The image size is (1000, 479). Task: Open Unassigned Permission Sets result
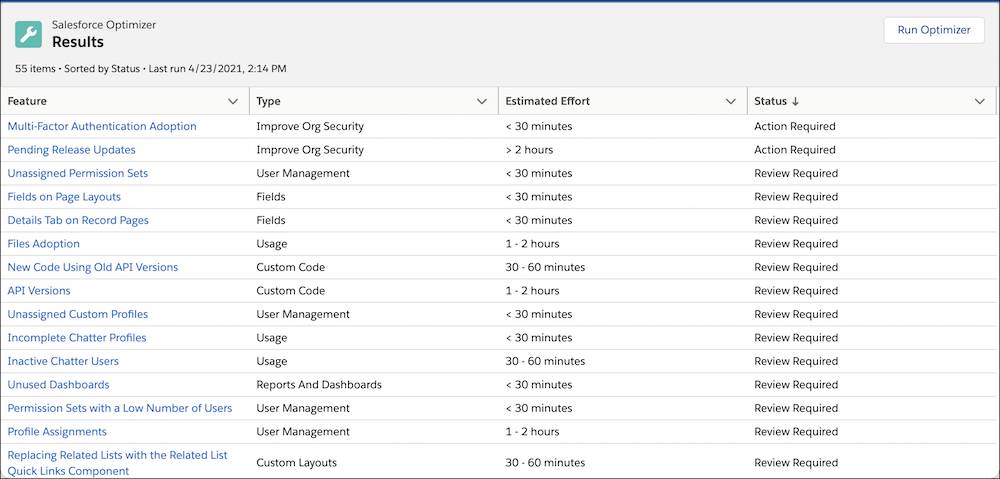click(x=78, y=173)
